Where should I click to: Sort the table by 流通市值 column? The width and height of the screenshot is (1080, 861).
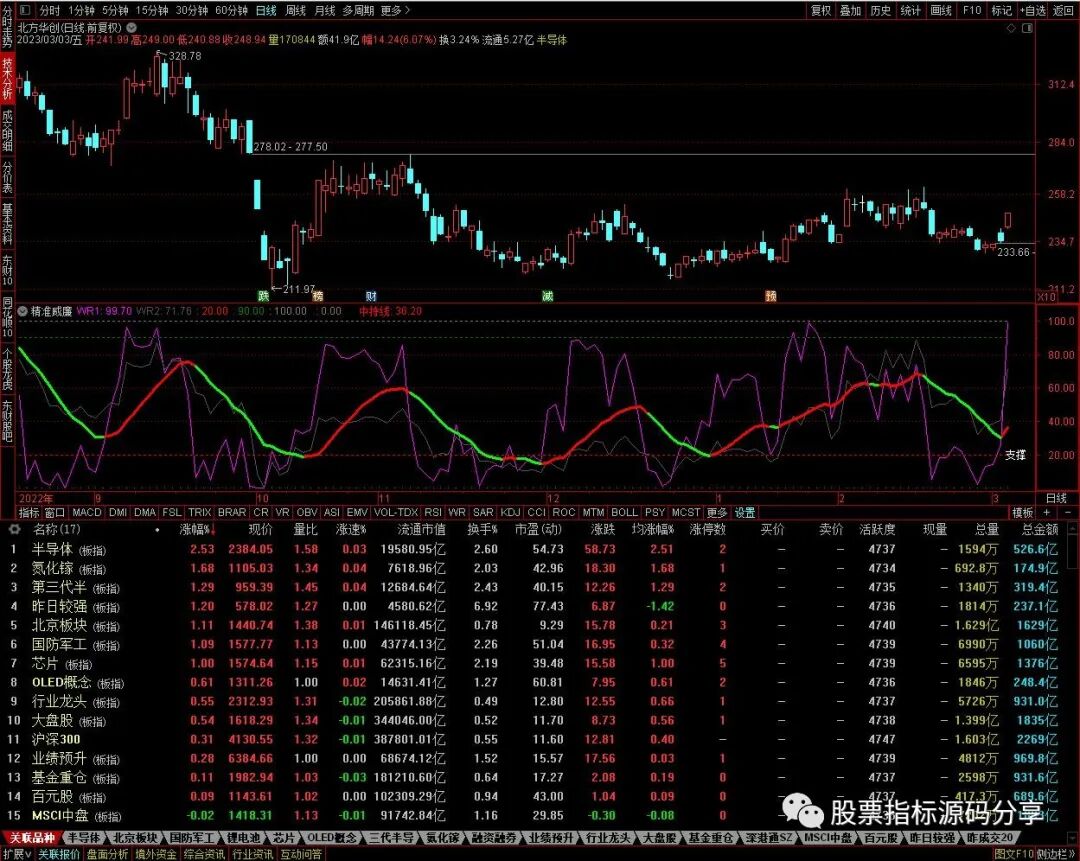coord(422,529)
